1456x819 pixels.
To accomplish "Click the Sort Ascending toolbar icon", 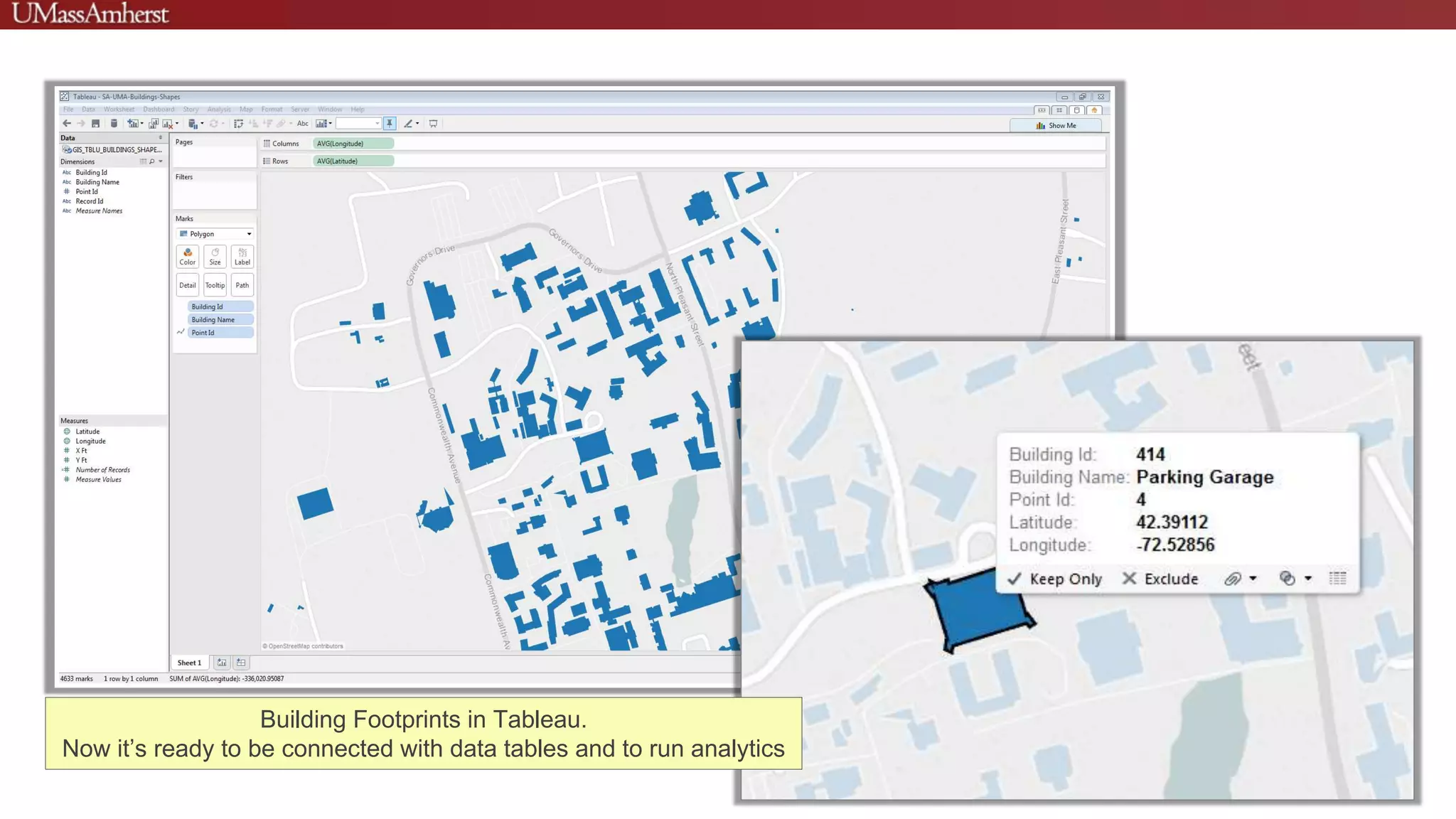I will (x=253, y=124).
